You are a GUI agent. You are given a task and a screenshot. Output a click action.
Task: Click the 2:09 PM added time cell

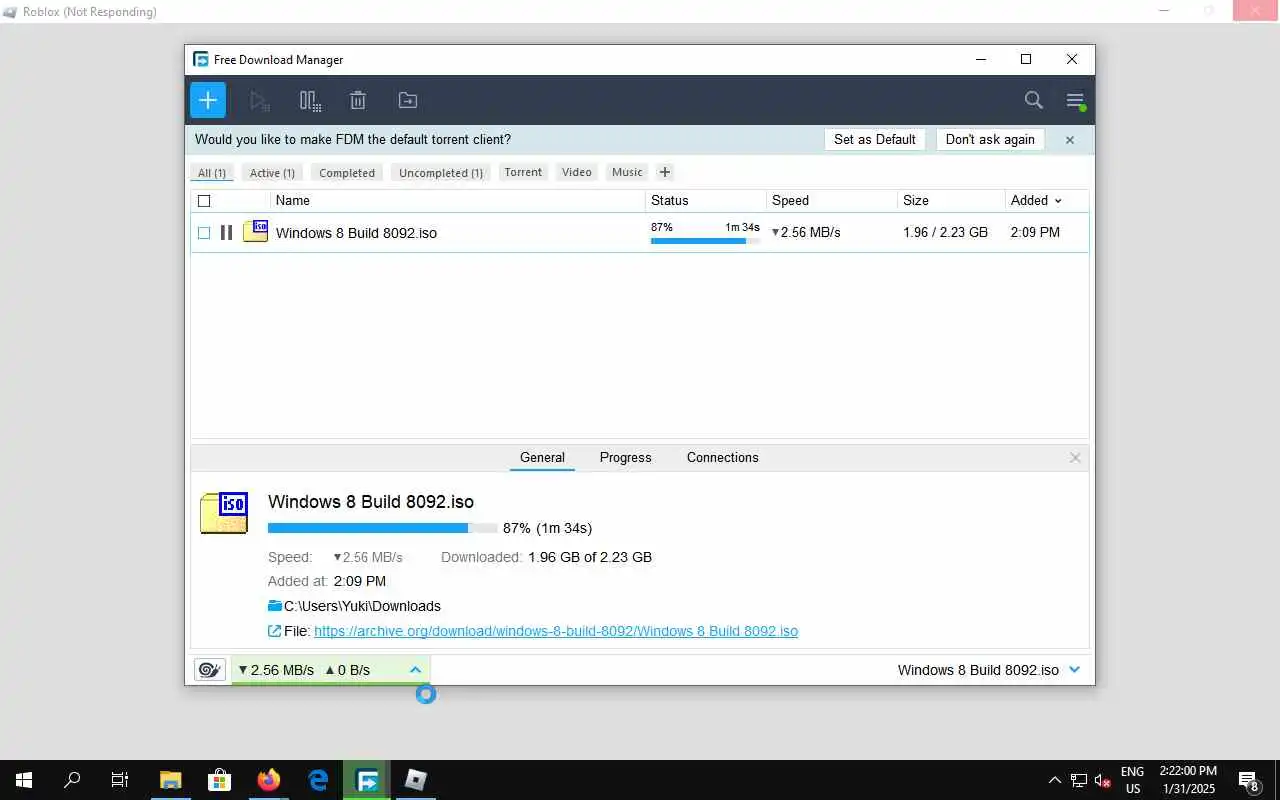pyautogui.click(x=1035, y=232)
